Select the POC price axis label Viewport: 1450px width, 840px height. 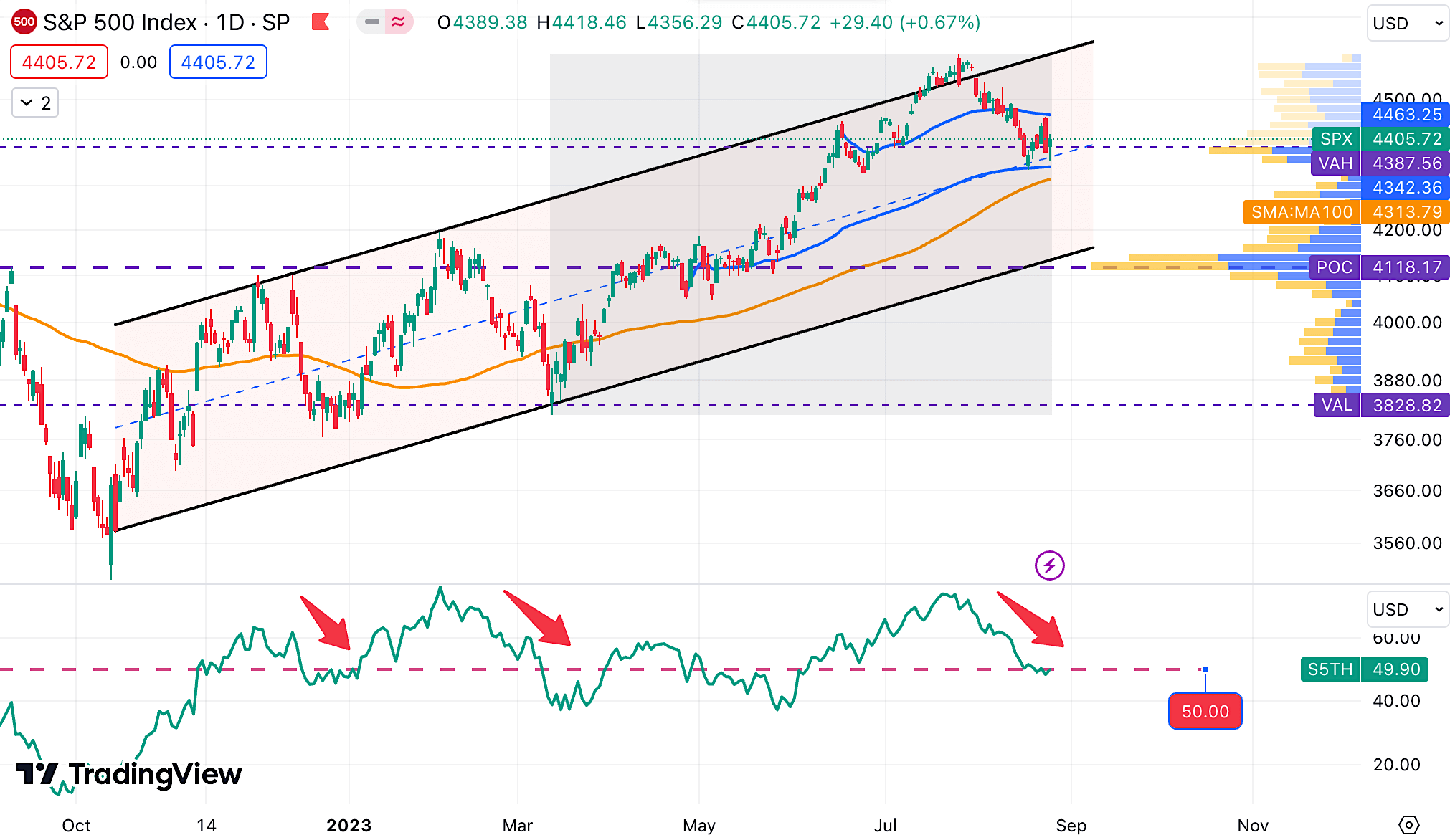[x=1334, y=267]
